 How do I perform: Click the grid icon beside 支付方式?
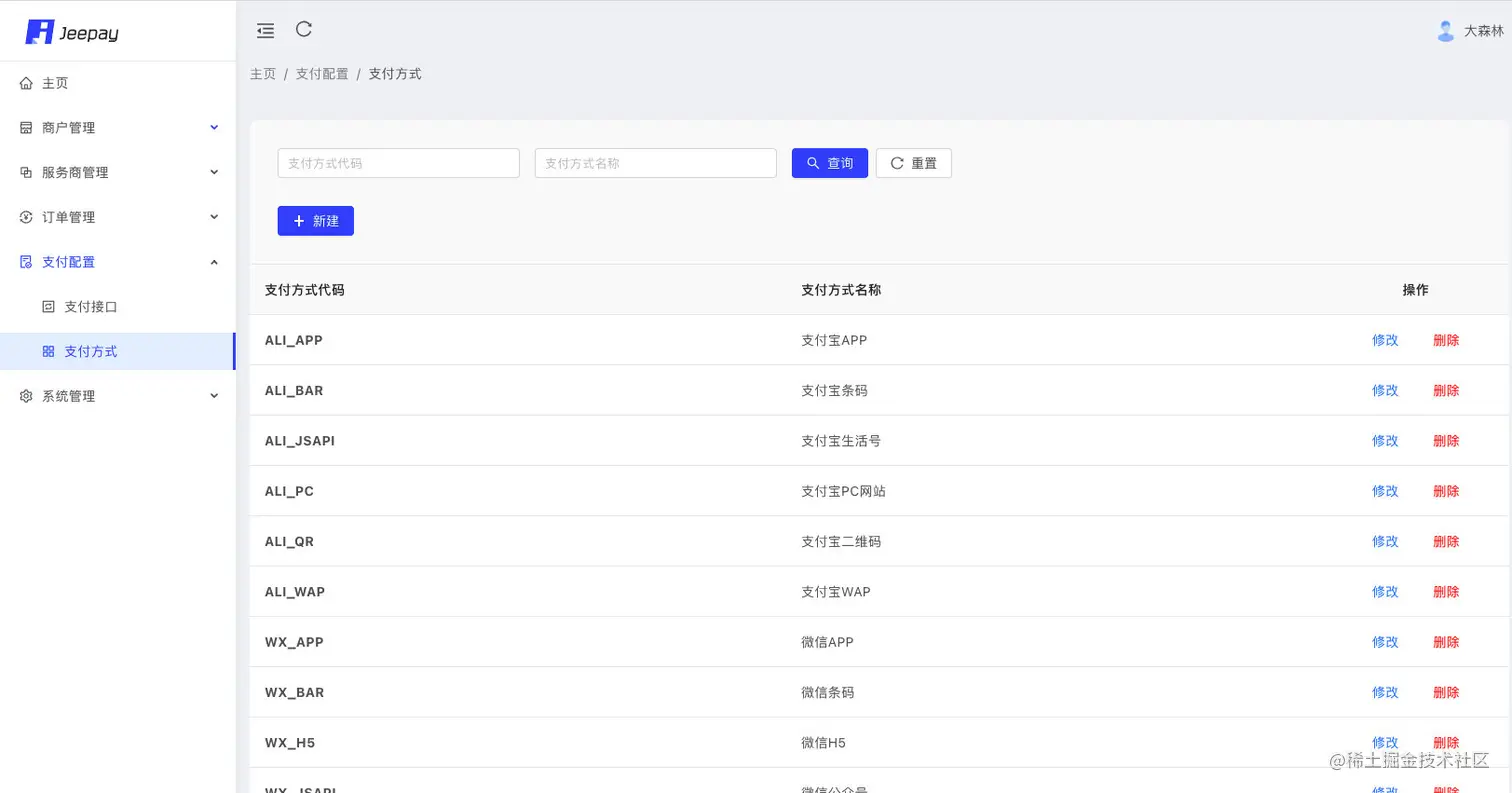pyautogui.click(x=48, y=351)
